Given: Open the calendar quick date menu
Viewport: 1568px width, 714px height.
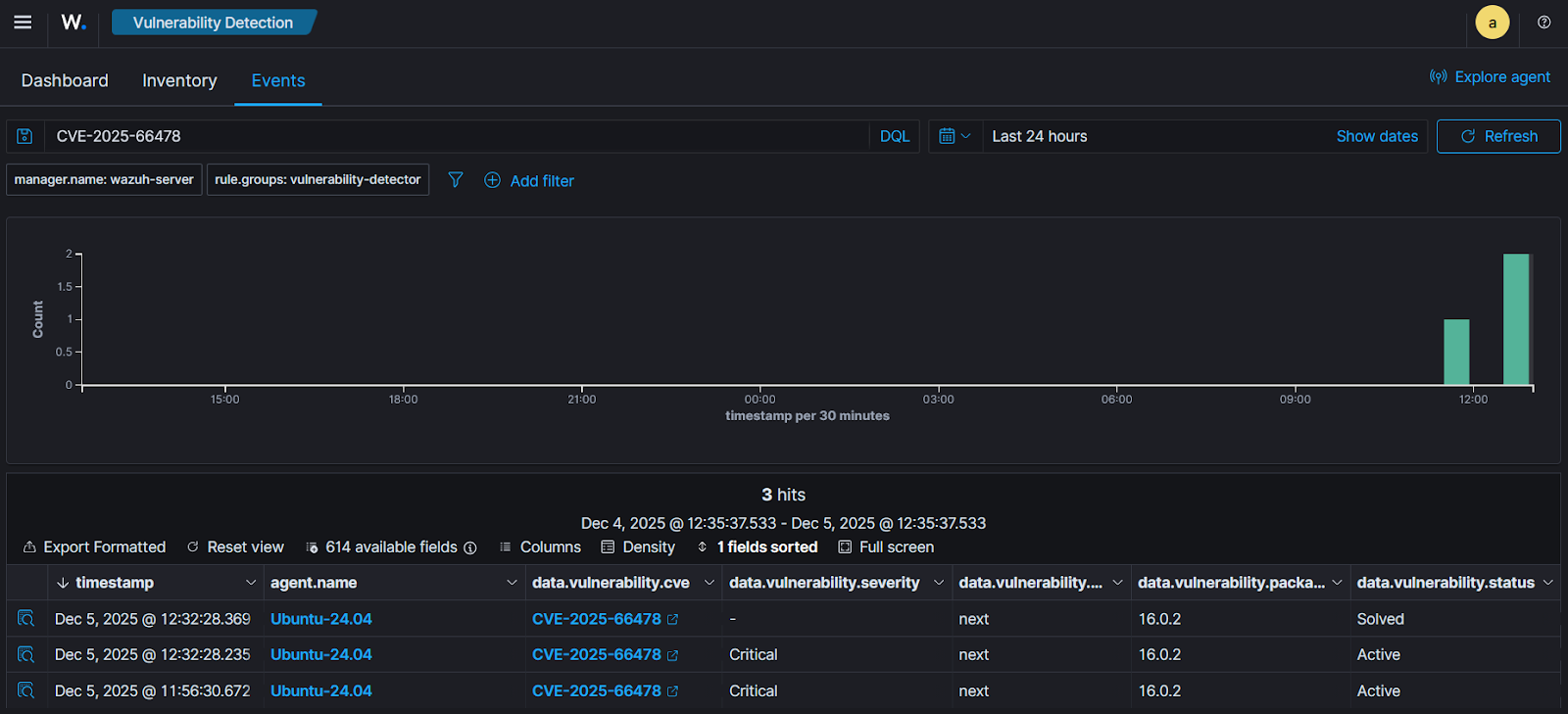Looking at the screenshot, I should pyautogui.click(x=955, y=136).
